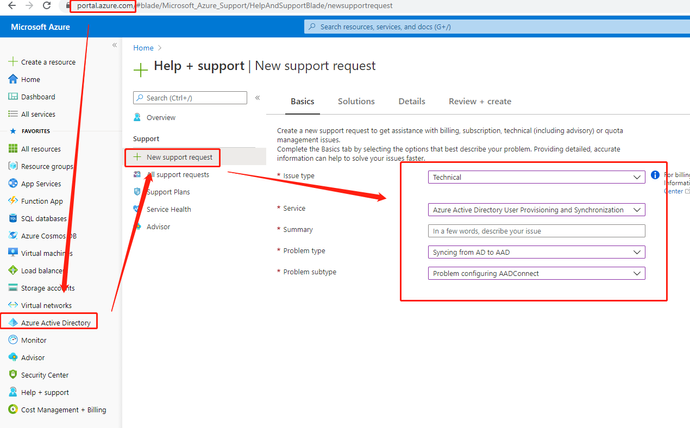Open the Service dropdown
This screenshot has height=428, width=690.
[536, 210]
